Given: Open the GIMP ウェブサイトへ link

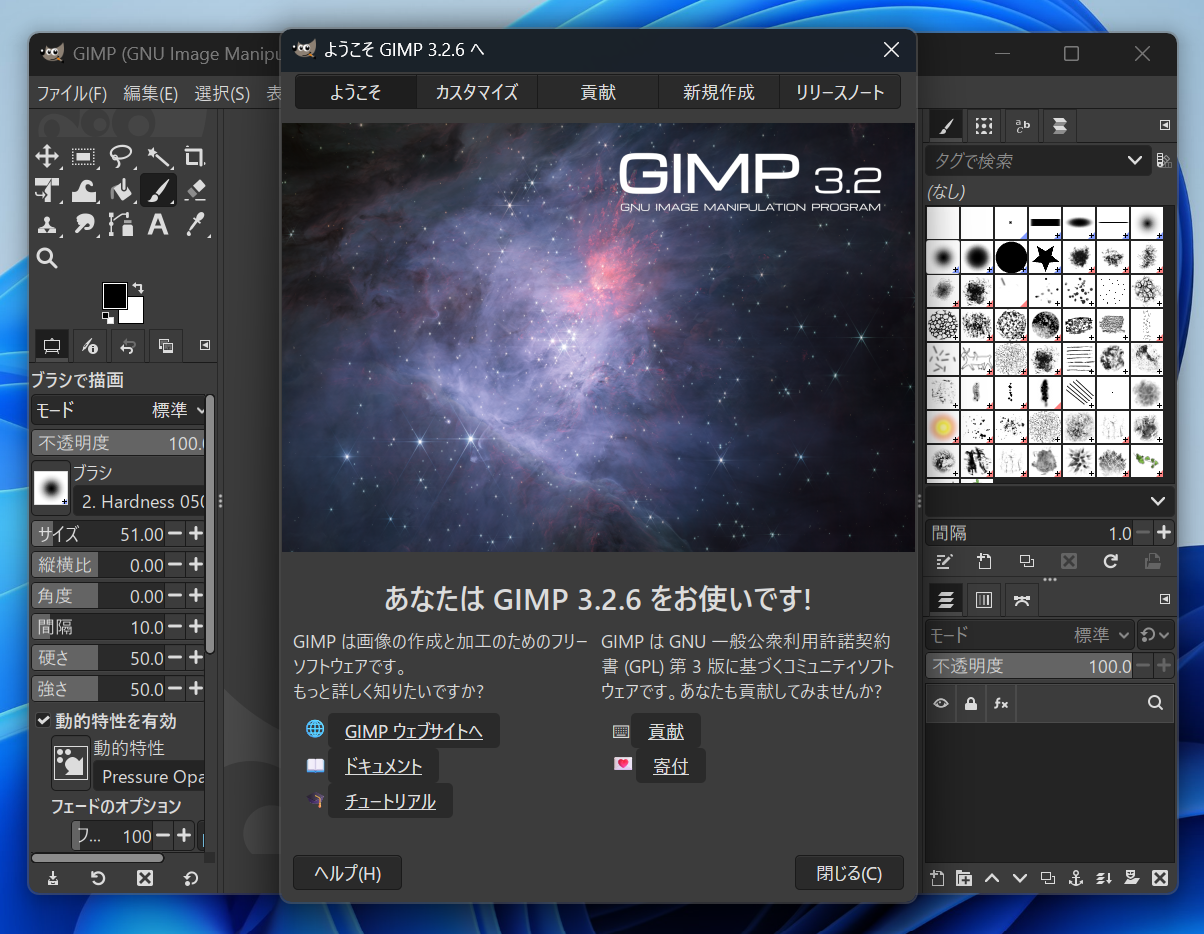Looking at the screenshot, I should point(414,731).
